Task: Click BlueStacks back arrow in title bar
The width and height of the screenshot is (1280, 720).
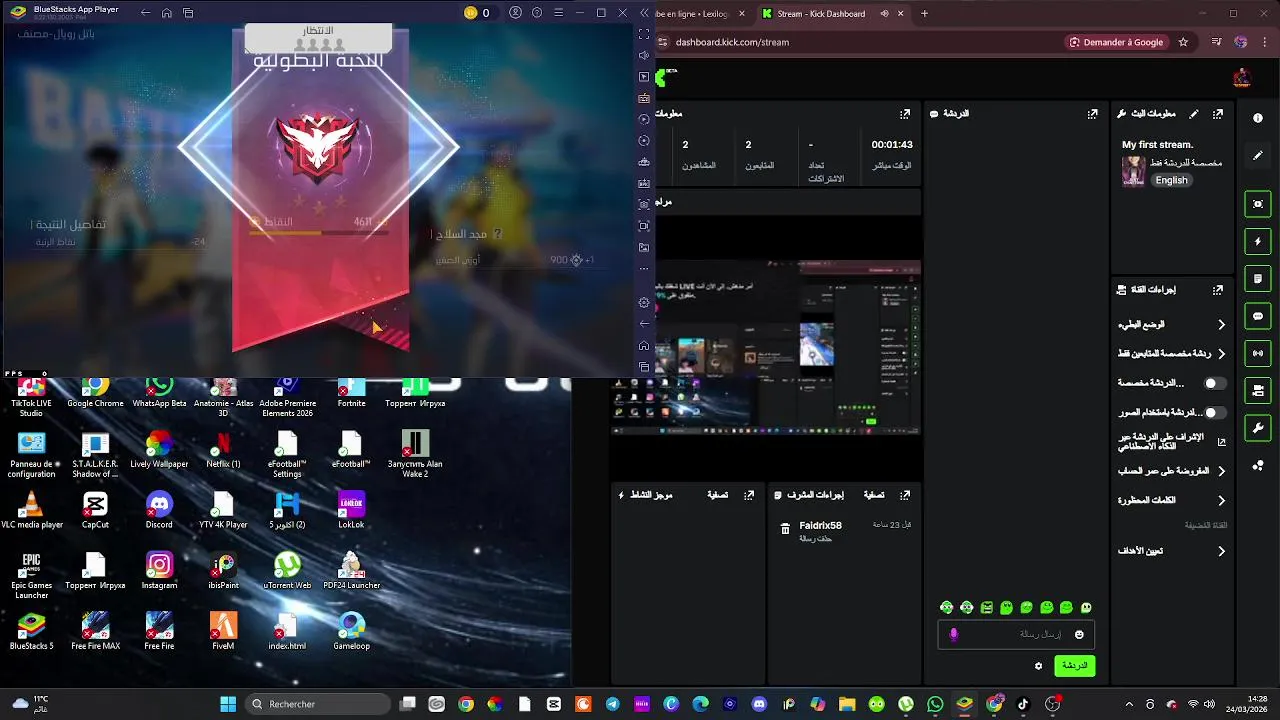Action: [145, 13]
